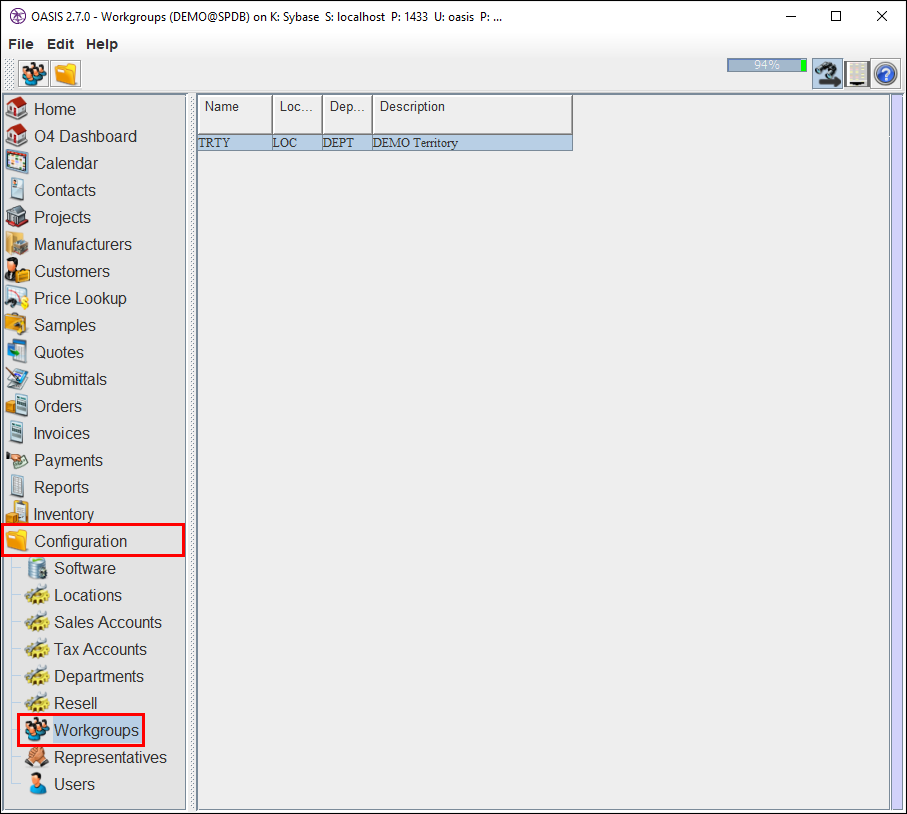This screenshot has height=814, width=907.
Task: Sort by the Name column header
Action: (x=235, y=115)
